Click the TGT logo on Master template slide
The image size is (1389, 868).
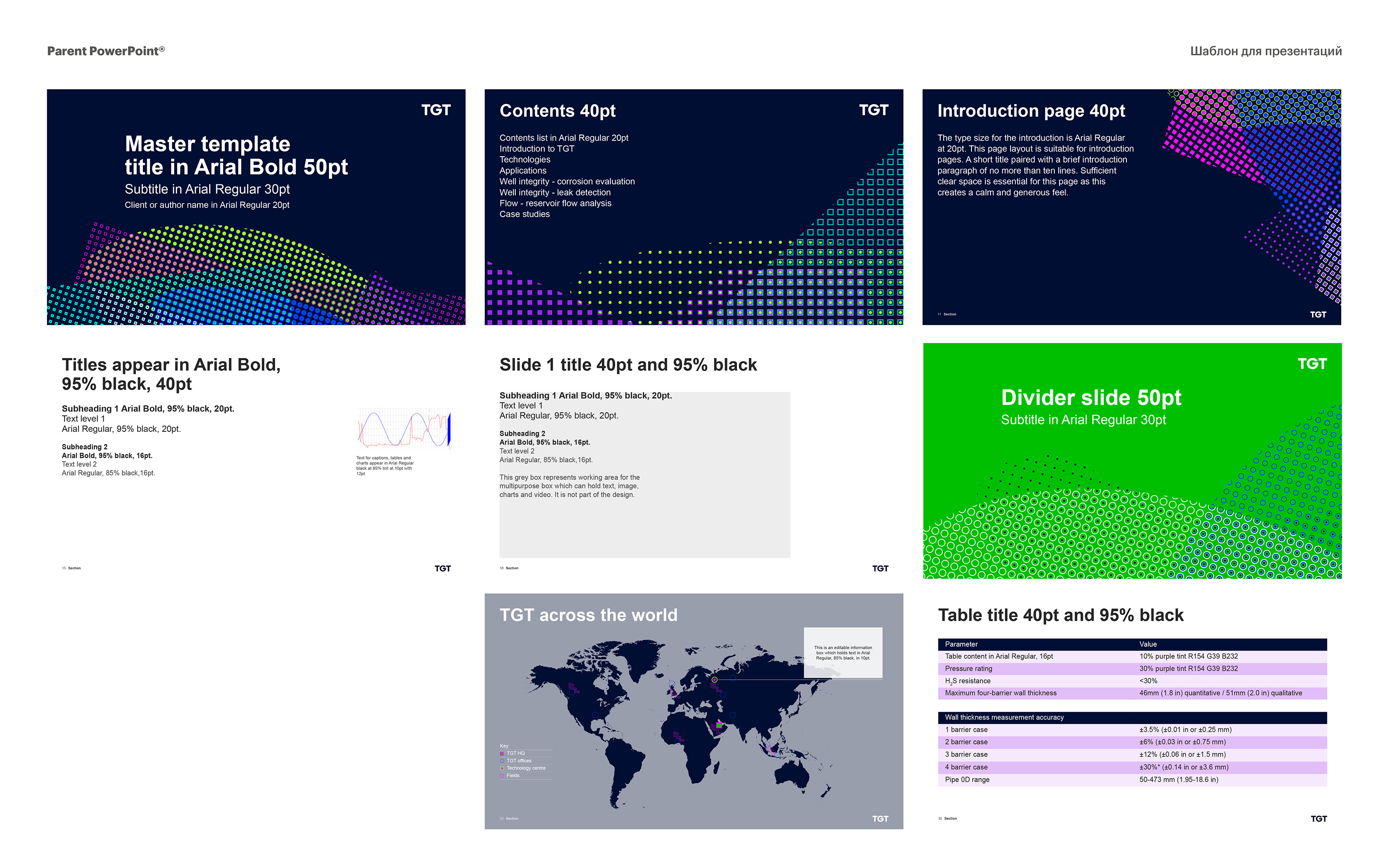coord(436,110)
